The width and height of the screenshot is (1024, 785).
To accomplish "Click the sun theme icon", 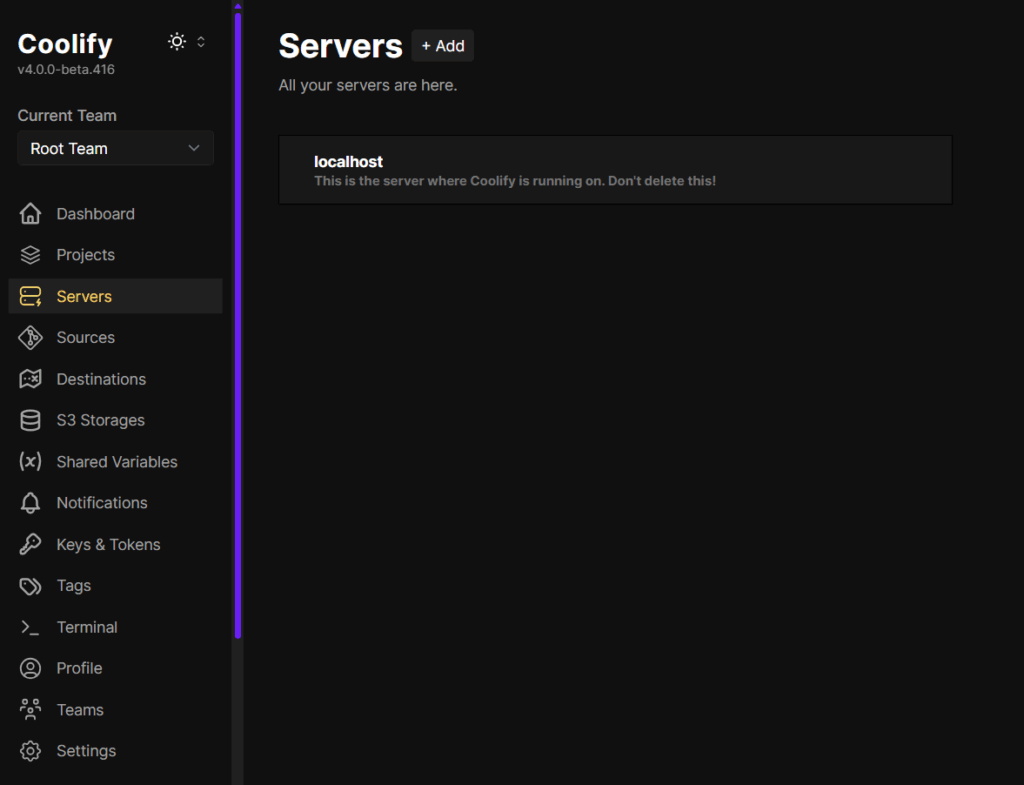I will coord(177,42).
